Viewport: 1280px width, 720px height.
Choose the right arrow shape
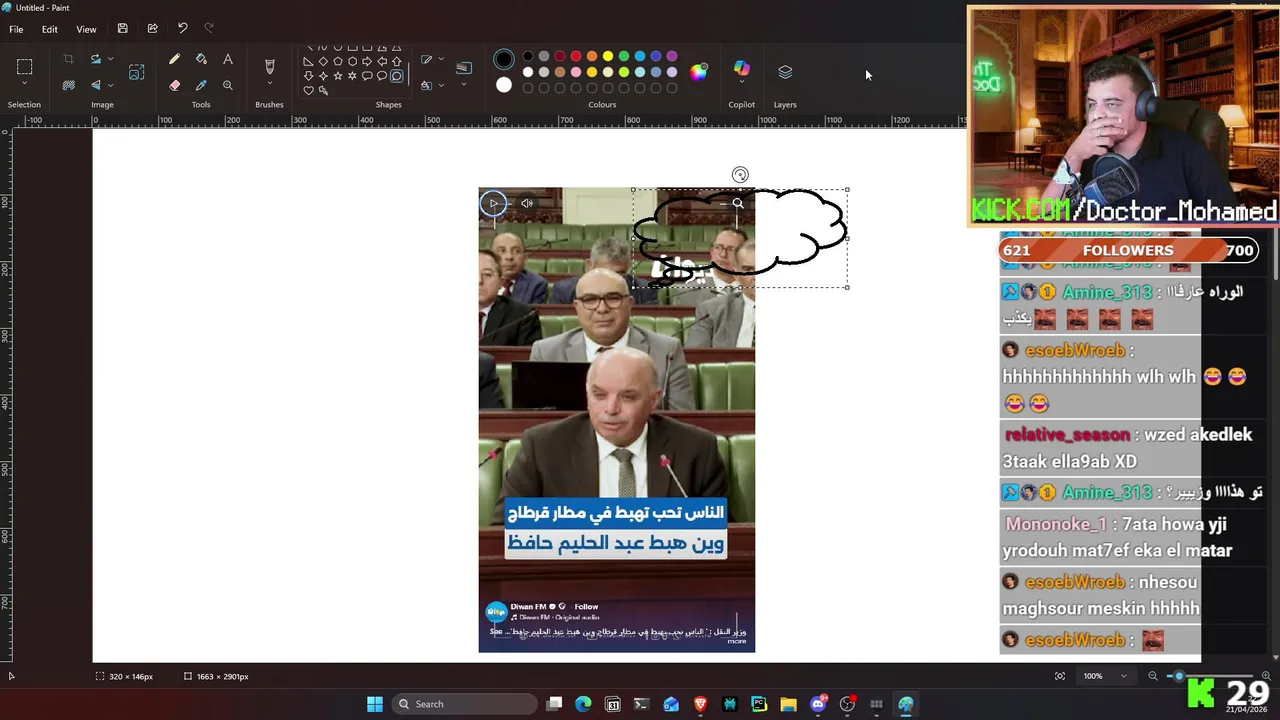(367, 61)
